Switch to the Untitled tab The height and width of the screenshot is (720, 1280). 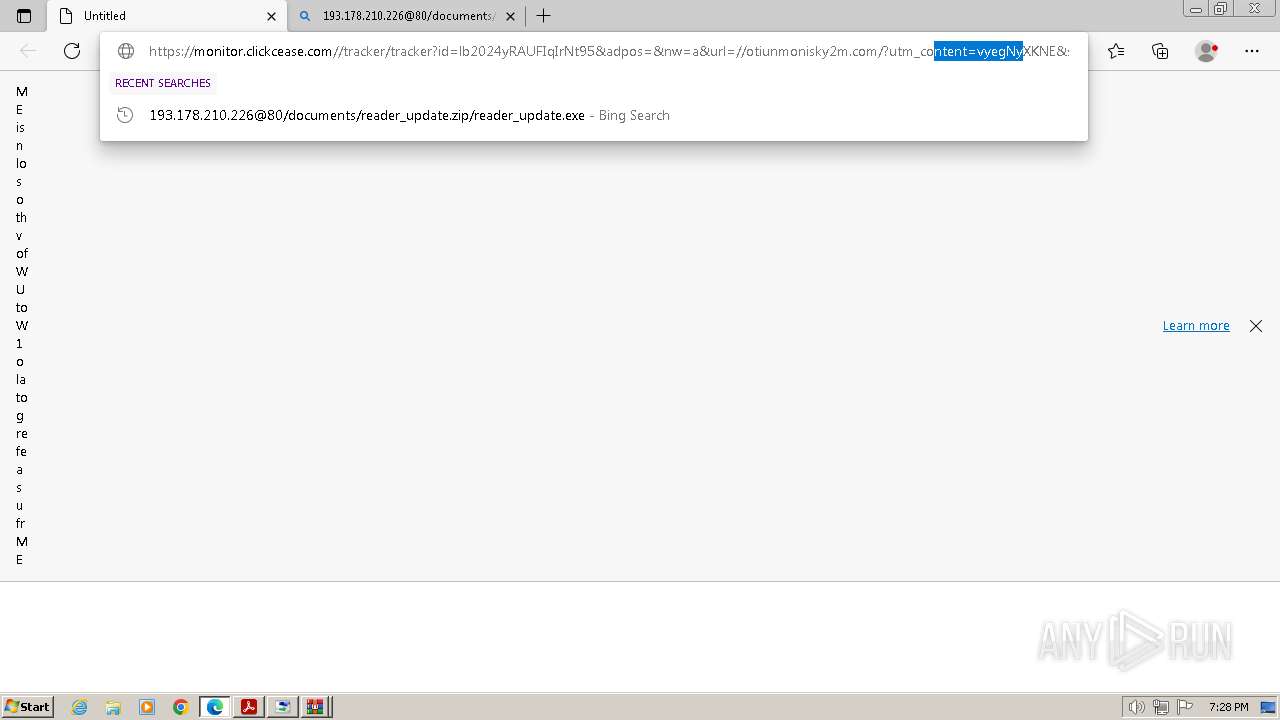click(167, 16)
